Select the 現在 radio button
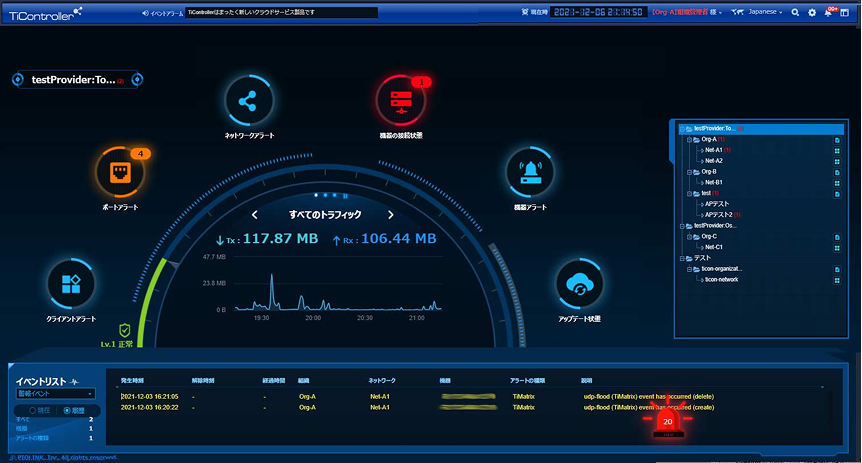 pyautogui.click(x=34, y=410)
